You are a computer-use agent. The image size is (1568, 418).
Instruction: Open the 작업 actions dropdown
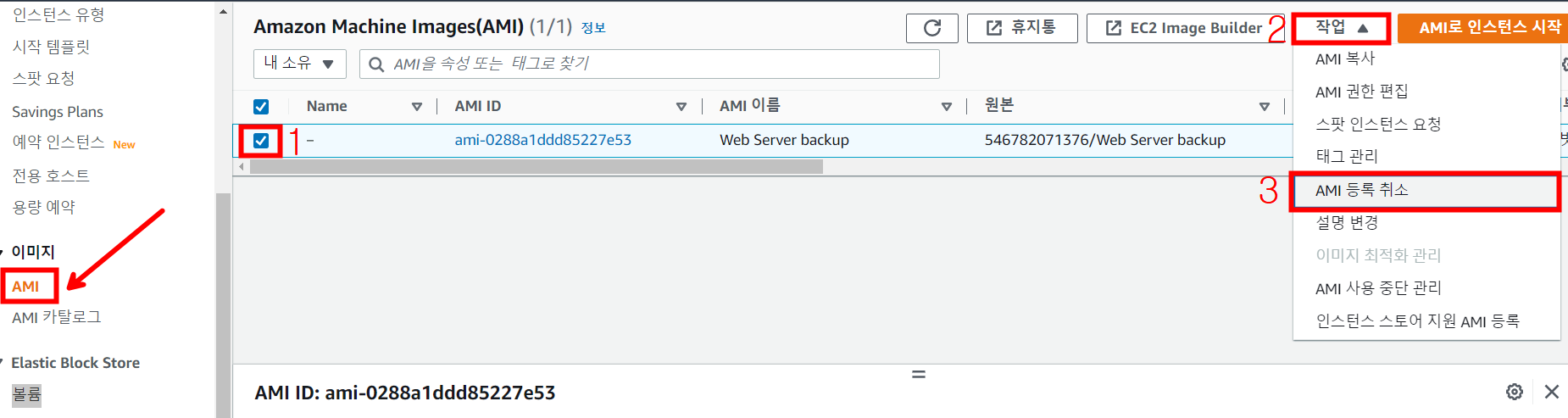coord(1342,28)
